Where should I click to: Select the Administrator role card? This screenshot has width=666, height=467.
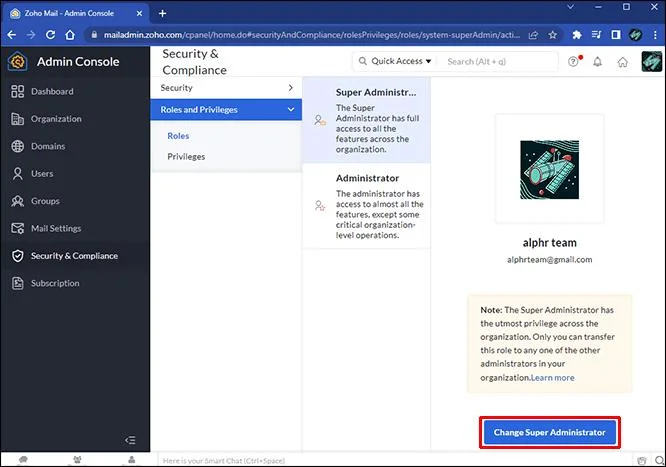point(366,206)
